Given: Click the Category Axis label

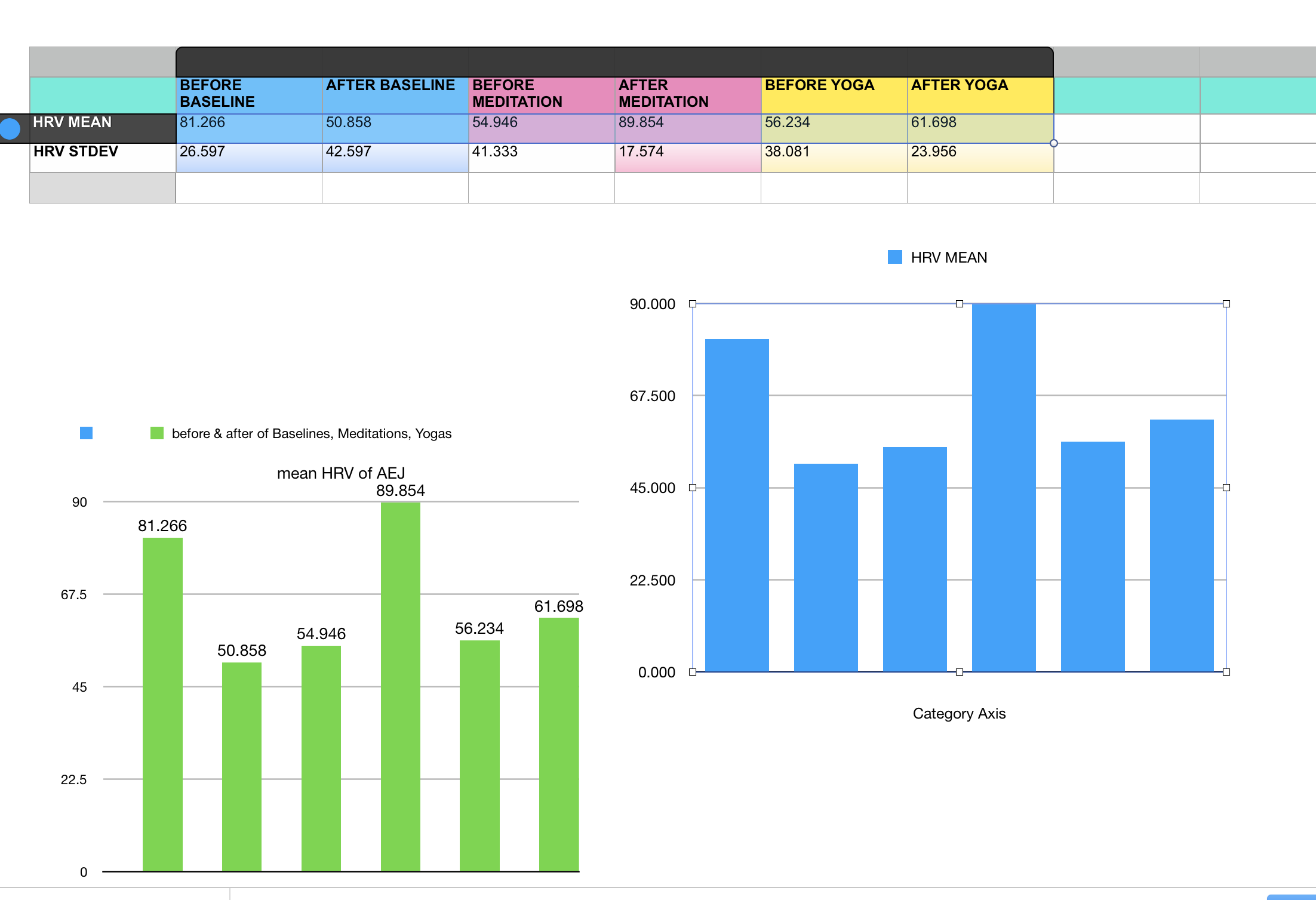Looking at the screenshot, I should click(x=959, y=714).
